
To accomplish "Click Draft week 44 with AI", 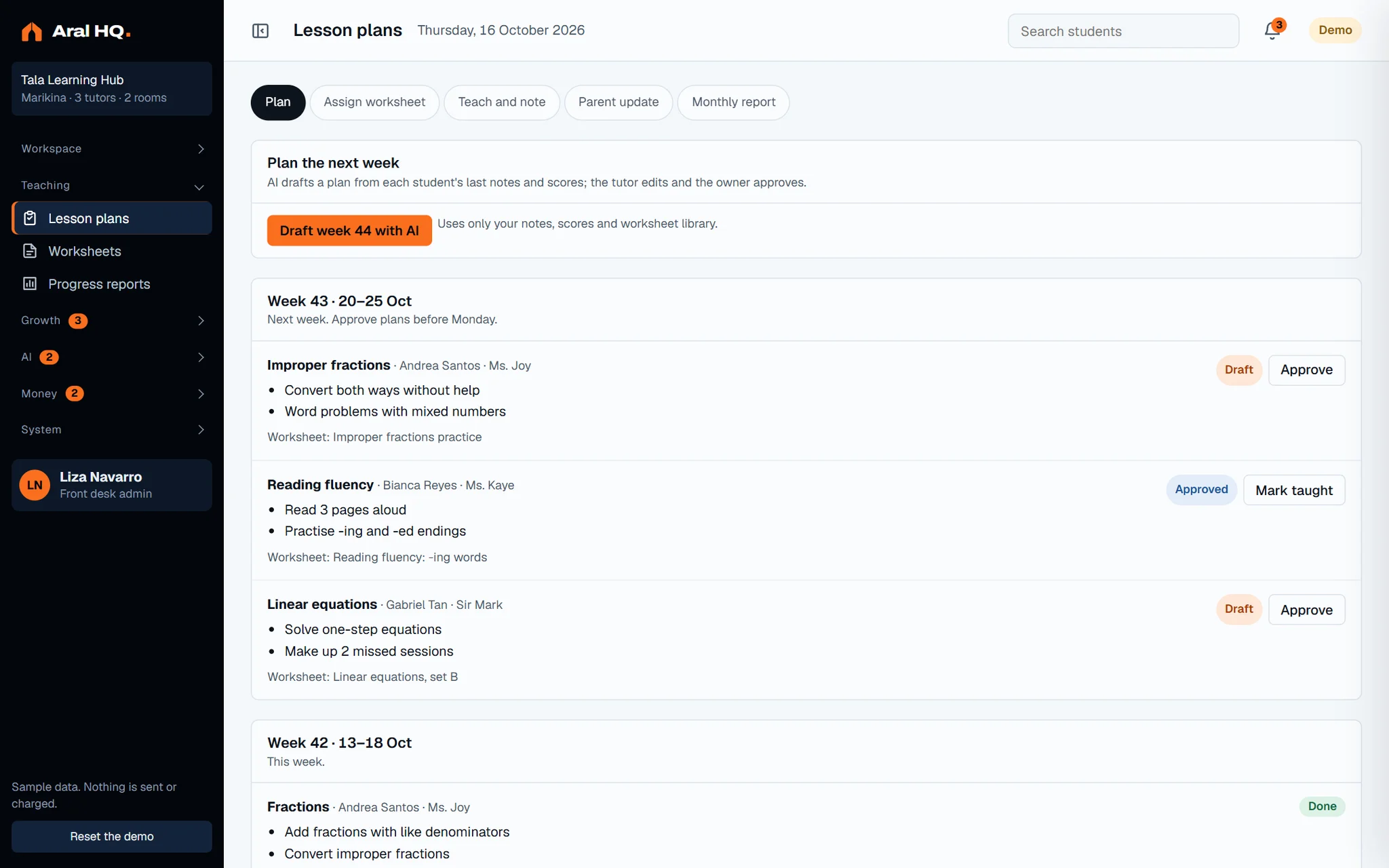I will click(x=349, y=231).
